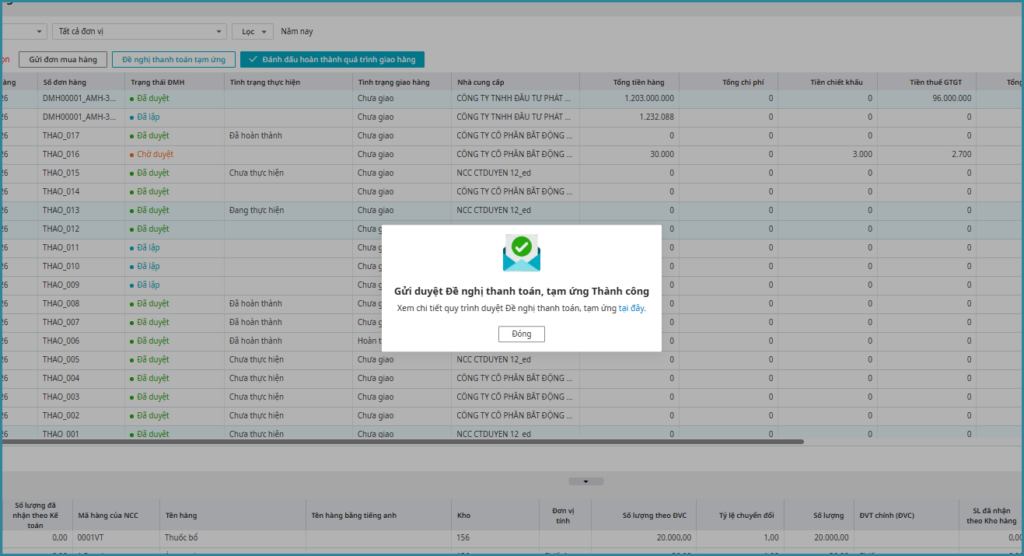Open the Lọc filter dropdown
Screen dimensions: 1024x556
coord(253,31)
